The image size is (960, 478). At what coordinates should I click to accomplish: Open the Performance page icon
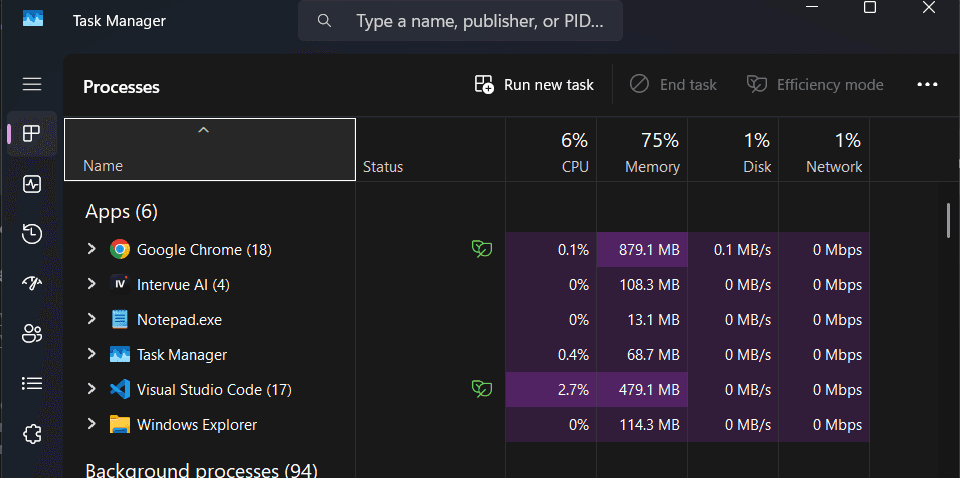pos(32,184)
